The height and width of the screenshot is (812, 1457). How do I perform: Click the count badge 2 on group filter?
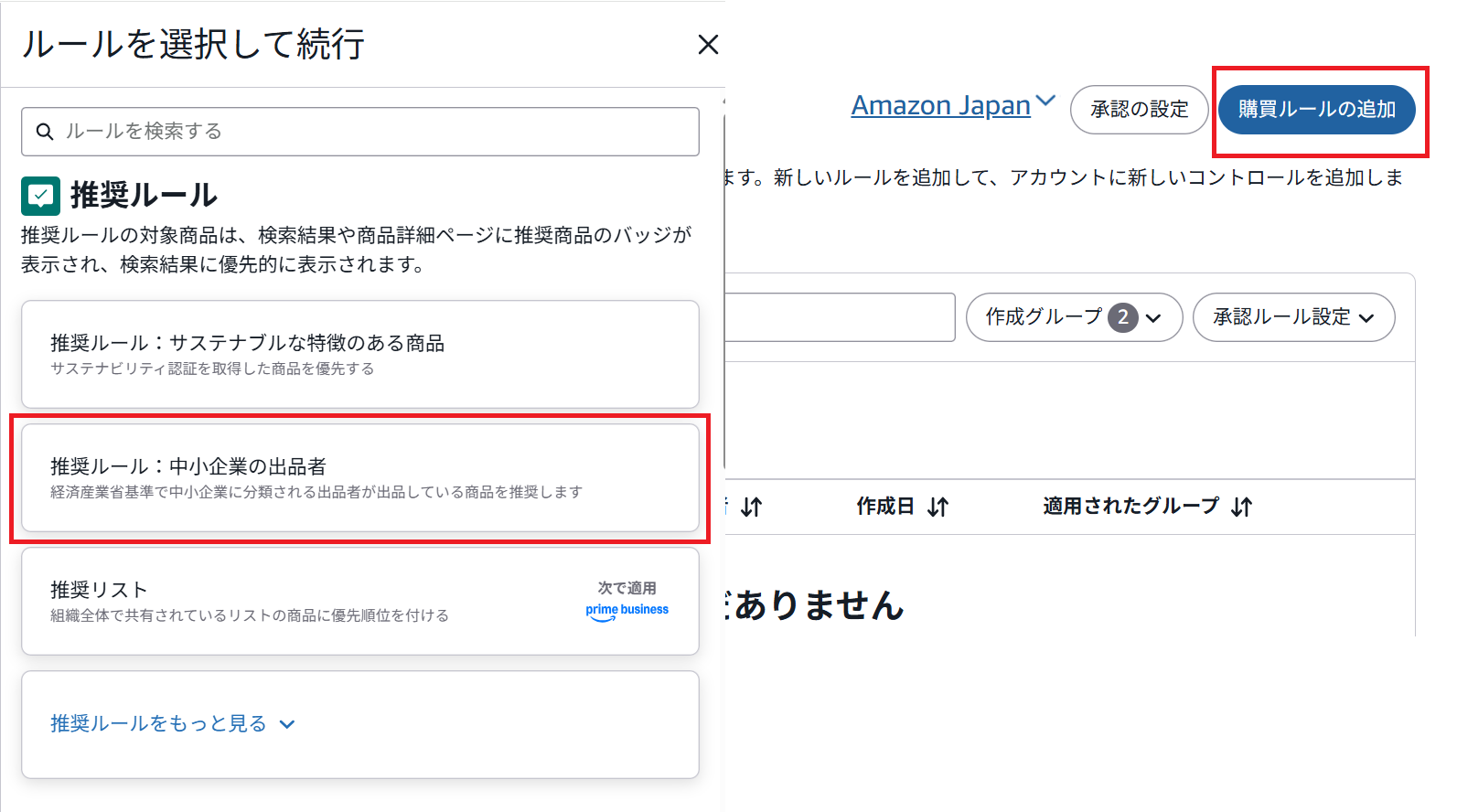(x=1123, y=317)
